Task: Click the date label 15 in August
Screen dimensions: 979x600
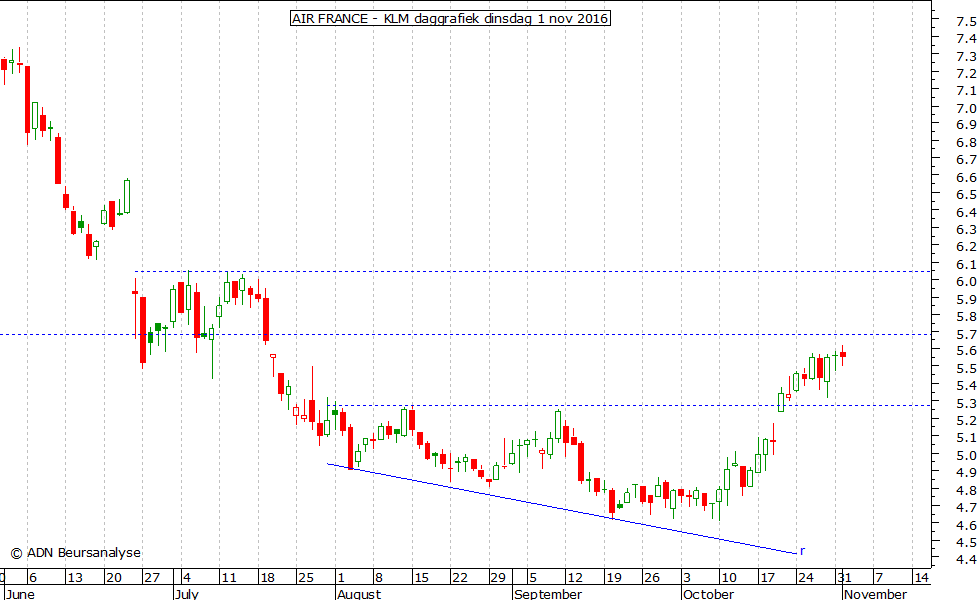Action: 421,578
